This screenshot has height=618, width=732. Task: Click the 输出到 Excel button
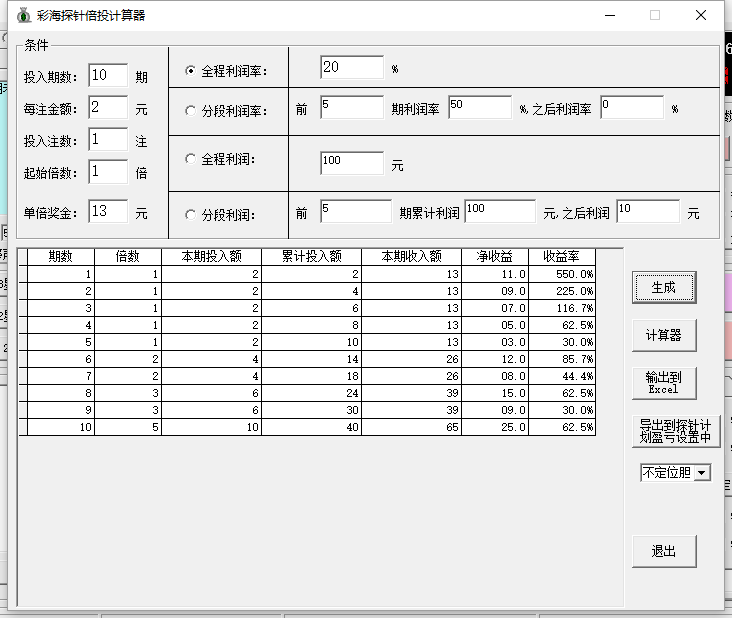(663, 383)
